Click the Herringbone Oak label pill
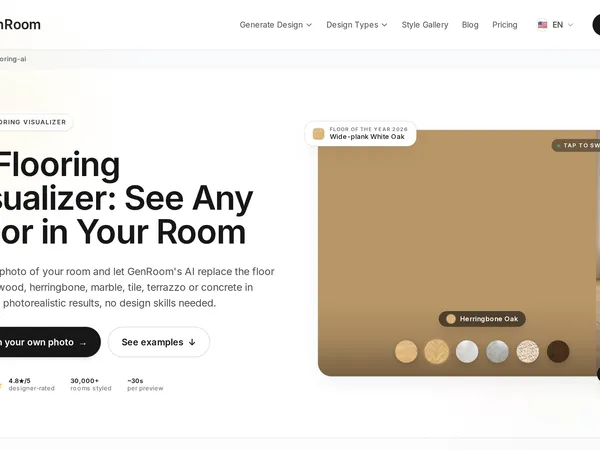 pyautogui.click(x=482, y=319)
